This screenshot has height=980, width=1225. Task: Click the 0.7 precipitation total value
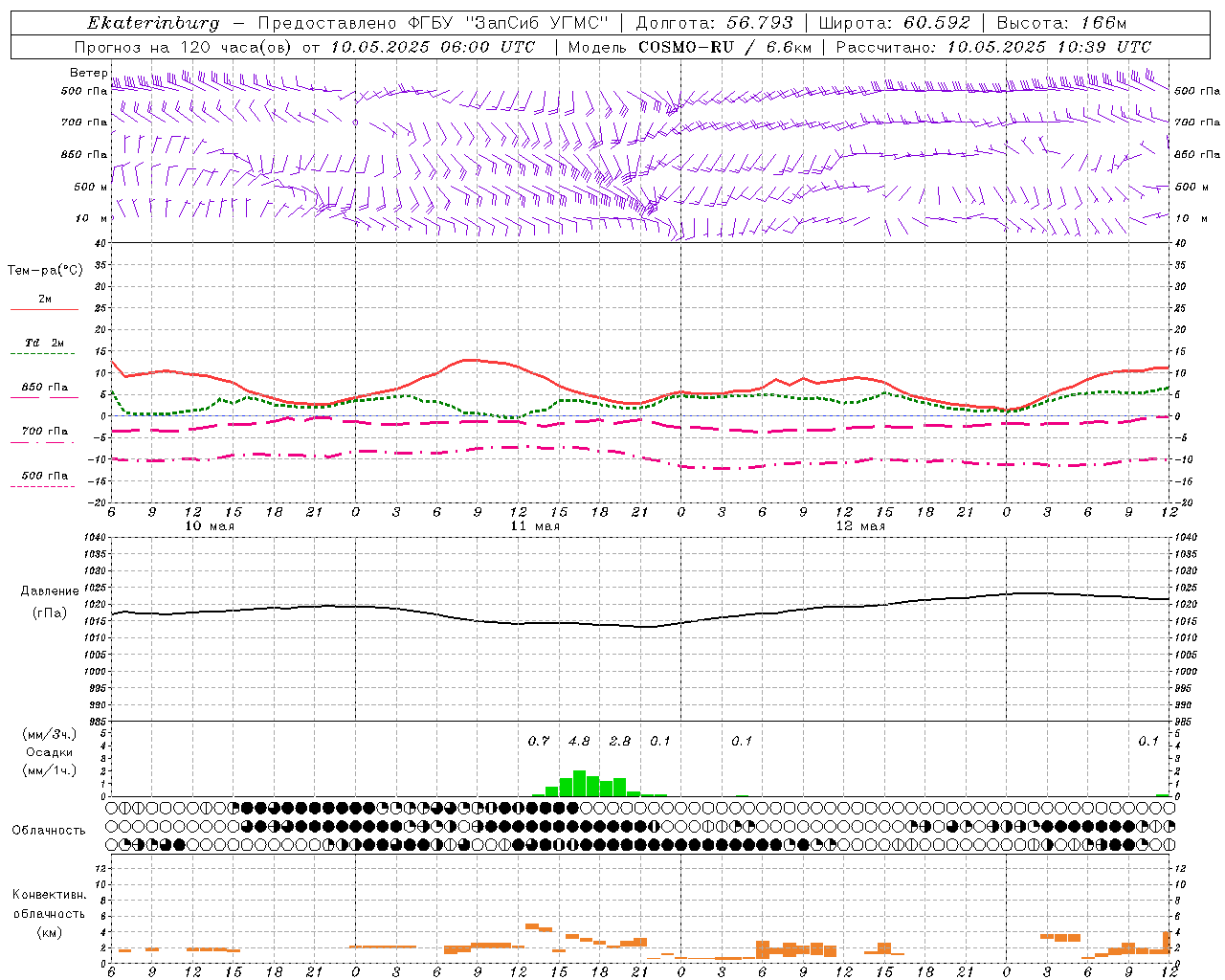click(x=539, y=741)
